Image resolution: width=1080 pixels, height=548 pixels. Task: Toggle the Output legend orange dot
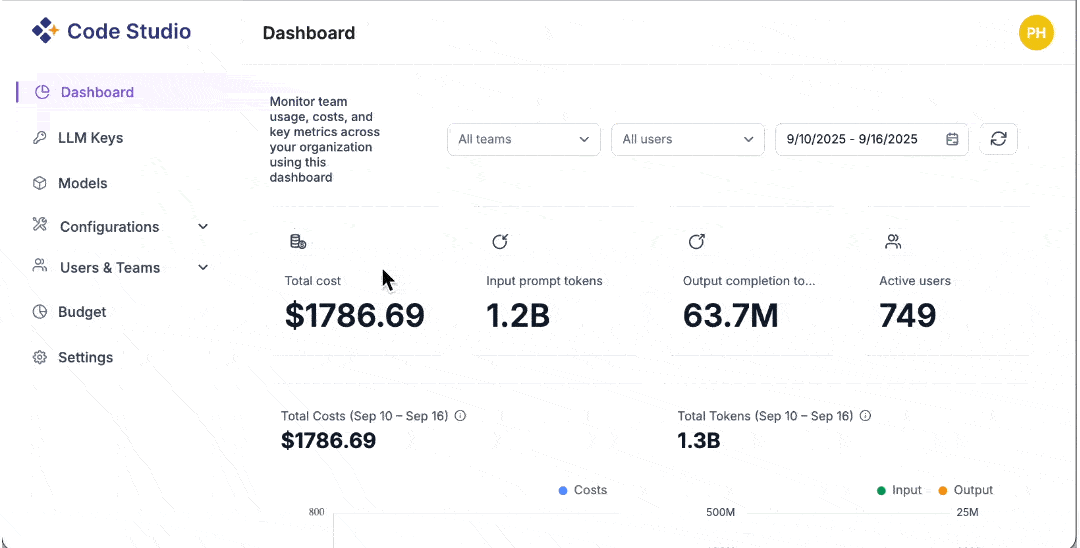(943, 491)
